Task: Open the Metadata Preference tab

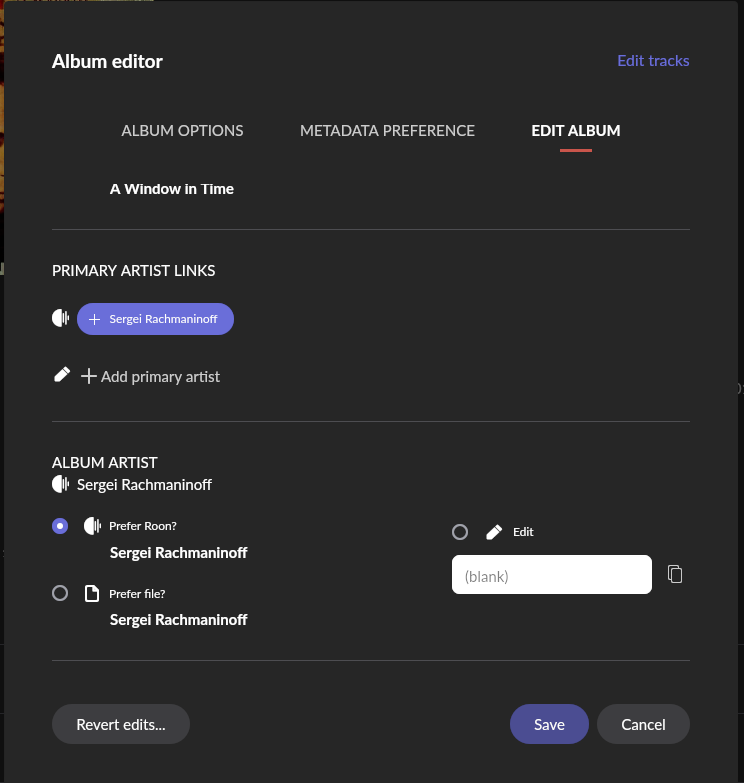Action: tap(387, 131)
